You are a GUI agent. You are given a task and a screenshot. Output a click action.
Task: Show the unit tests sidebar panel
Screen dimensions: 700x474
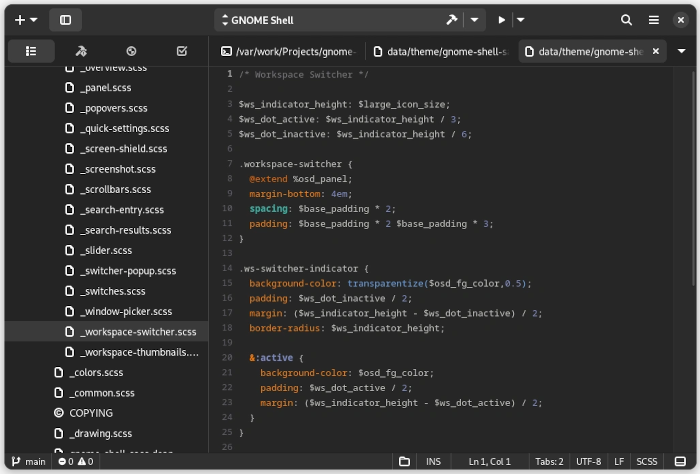pos(131,51)
